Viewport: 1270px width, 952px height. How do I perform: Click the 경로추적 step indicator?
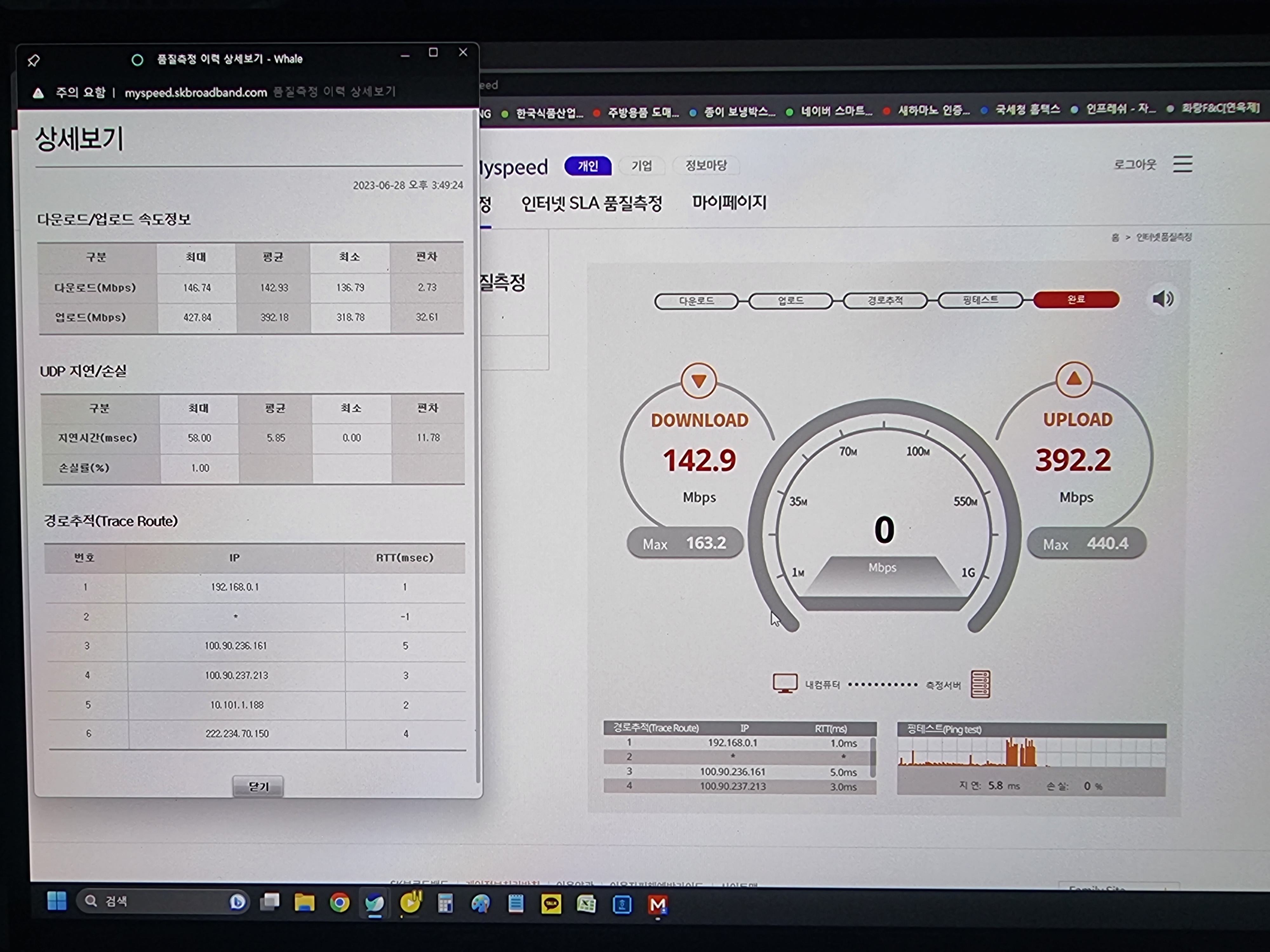coord(885,300)
